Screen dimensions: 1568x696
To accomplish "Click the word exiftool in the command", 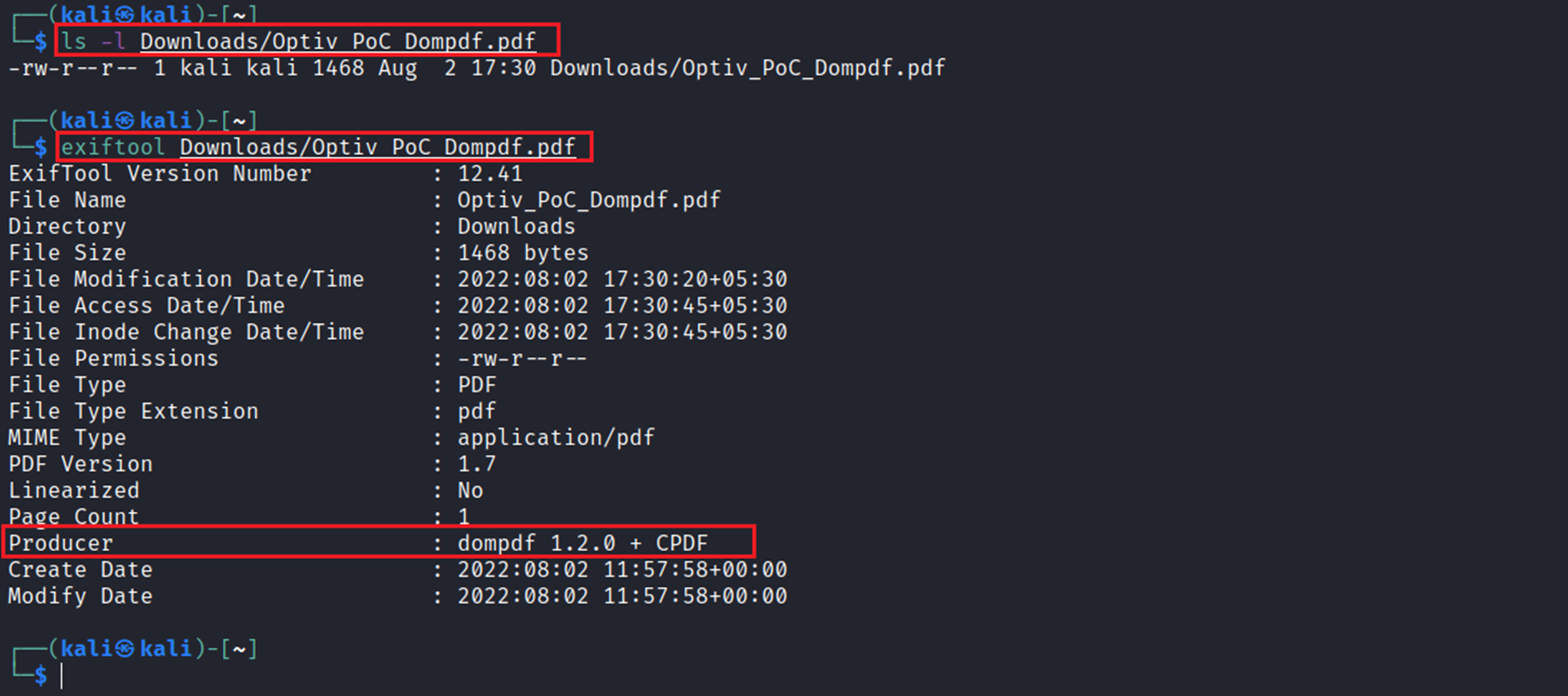I will [113, 147].
